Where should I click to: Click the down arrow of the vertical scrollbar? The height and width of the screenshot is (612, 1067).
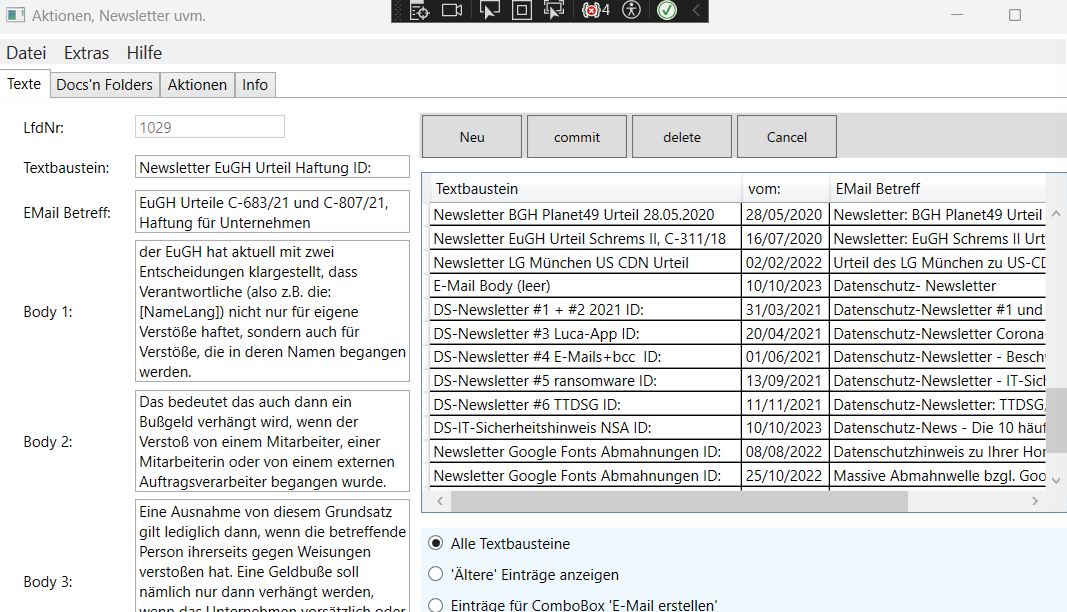pos(1055,478)
